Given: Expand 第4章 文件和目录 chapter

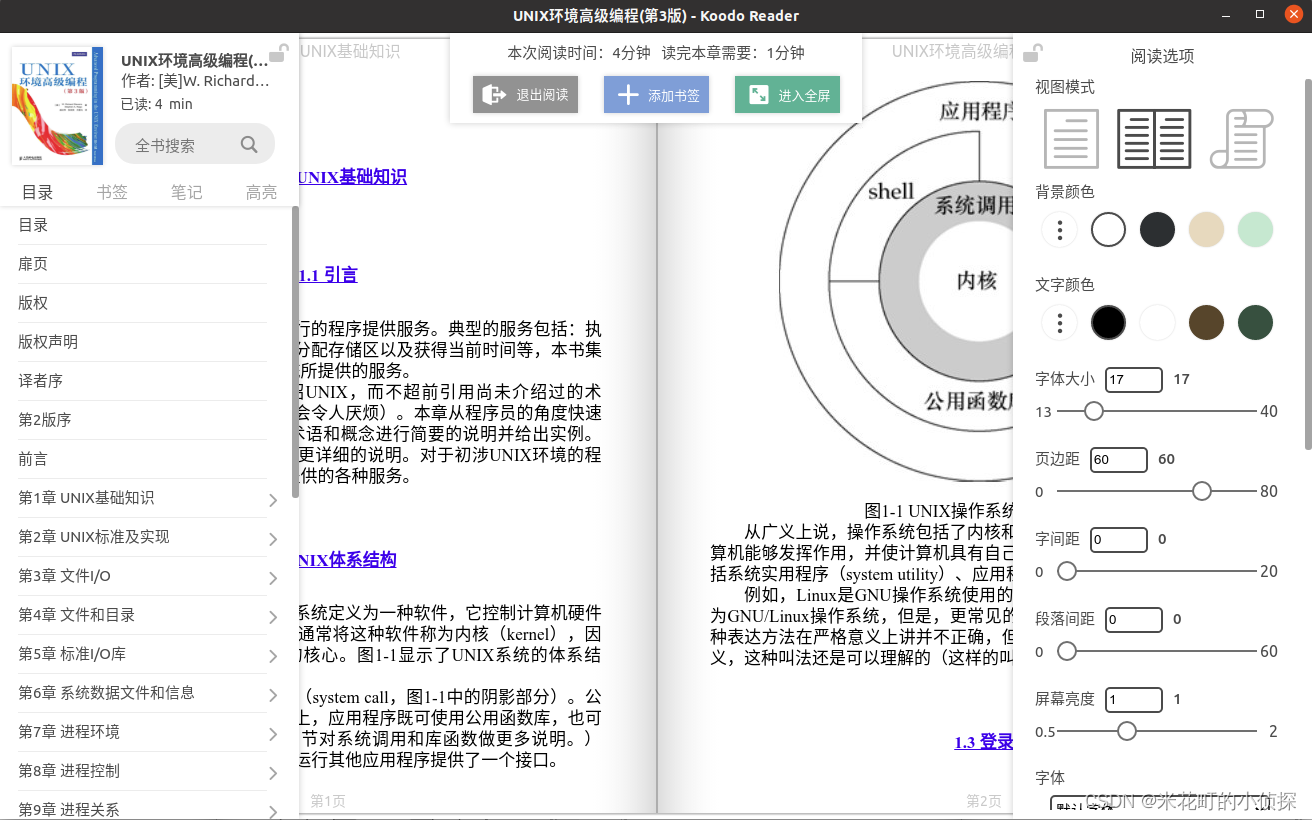Looking at the screenshot, I should pos(273,617).
